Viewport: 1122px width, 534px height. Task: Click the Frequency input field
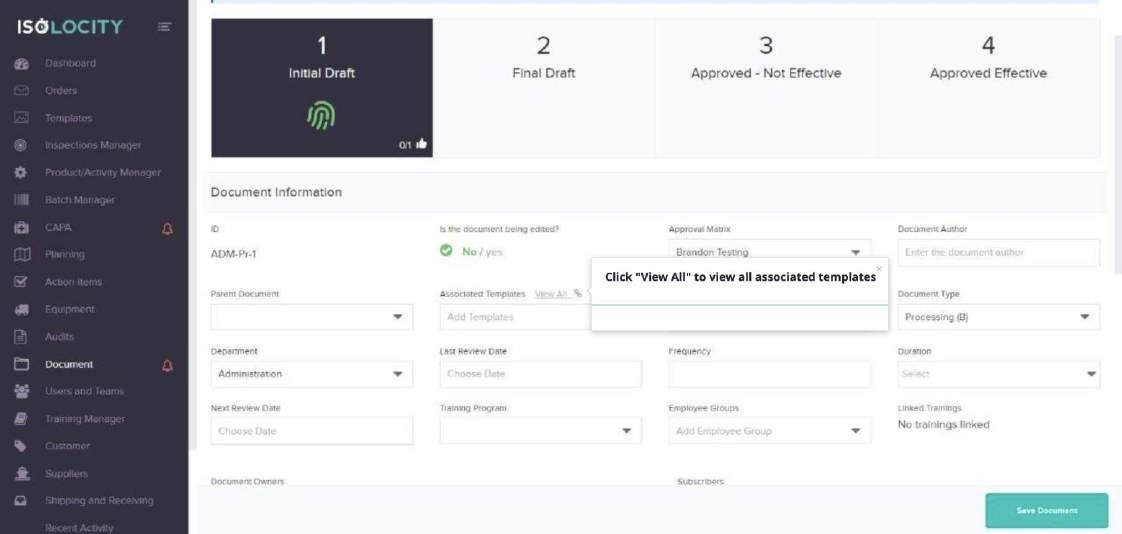tap(769, 374)
